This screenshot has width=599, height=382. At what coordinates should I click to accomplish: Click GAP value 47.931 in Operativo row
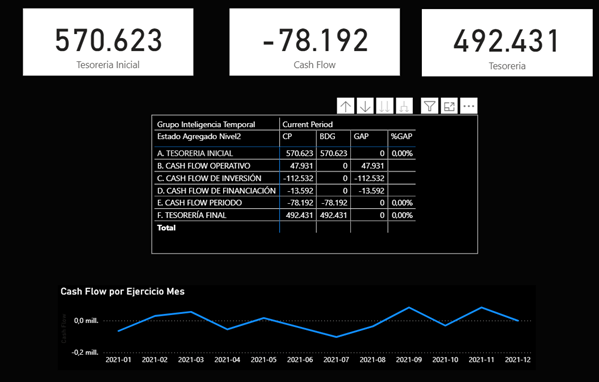373,166
